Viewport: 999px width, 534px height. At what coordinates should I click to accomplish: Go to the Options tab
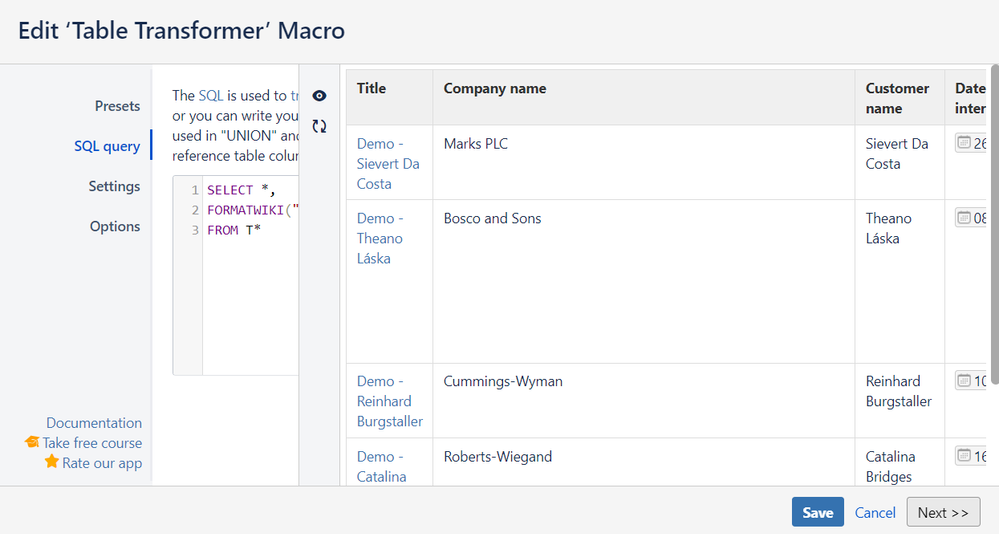coord(115,226)
